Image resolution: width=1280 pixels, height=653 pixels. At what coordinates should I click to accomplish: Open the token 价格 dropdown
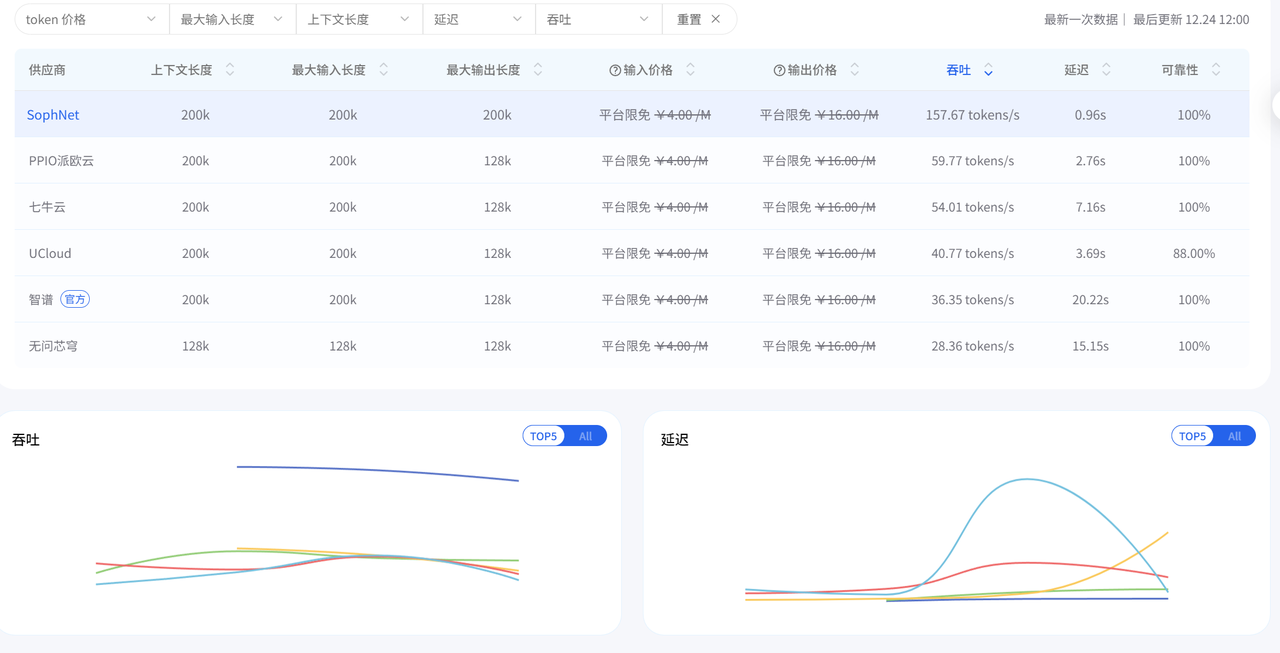pyautogui.click(x=91, y=19)
